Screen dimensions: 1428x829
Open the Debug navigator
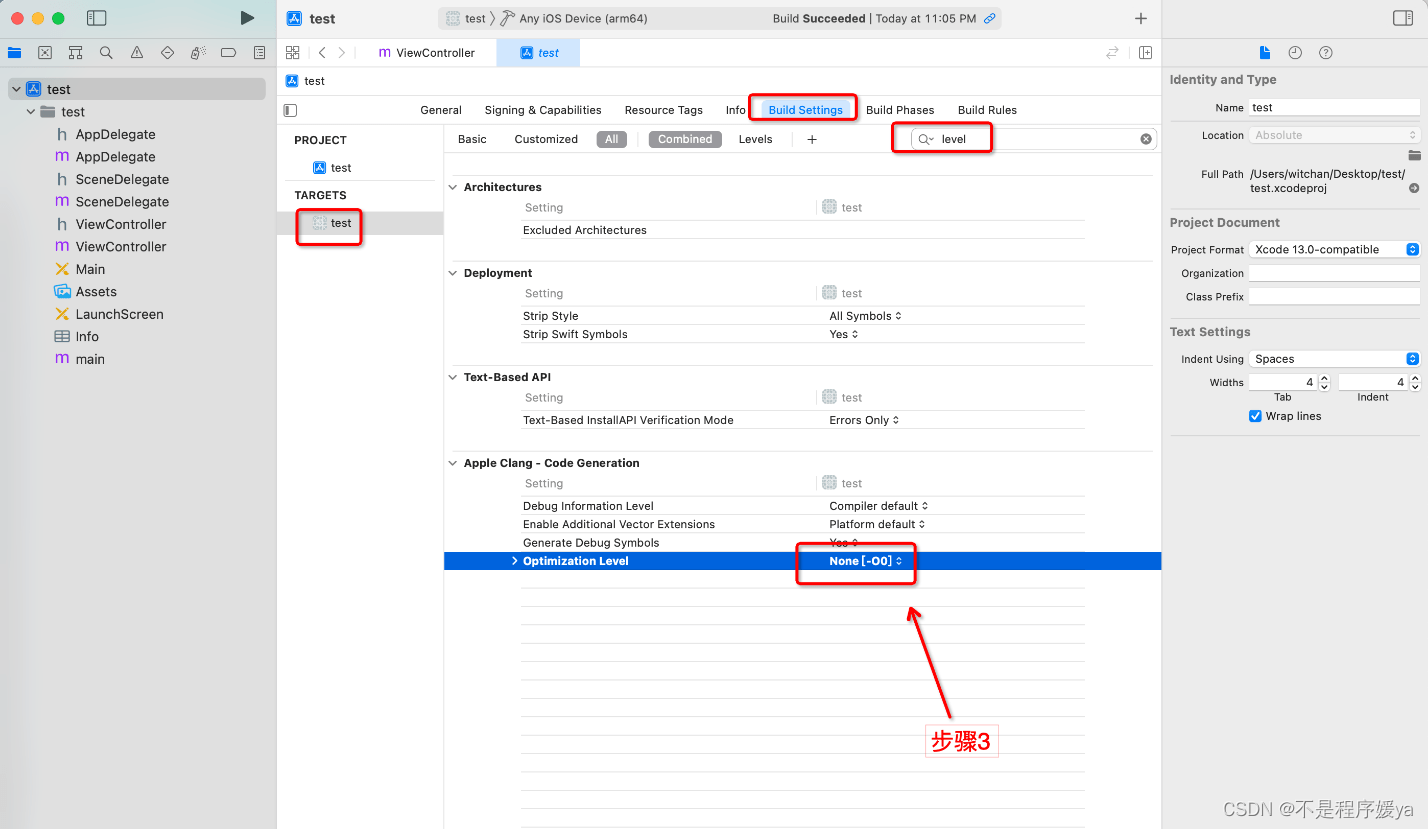click(198, 53)
